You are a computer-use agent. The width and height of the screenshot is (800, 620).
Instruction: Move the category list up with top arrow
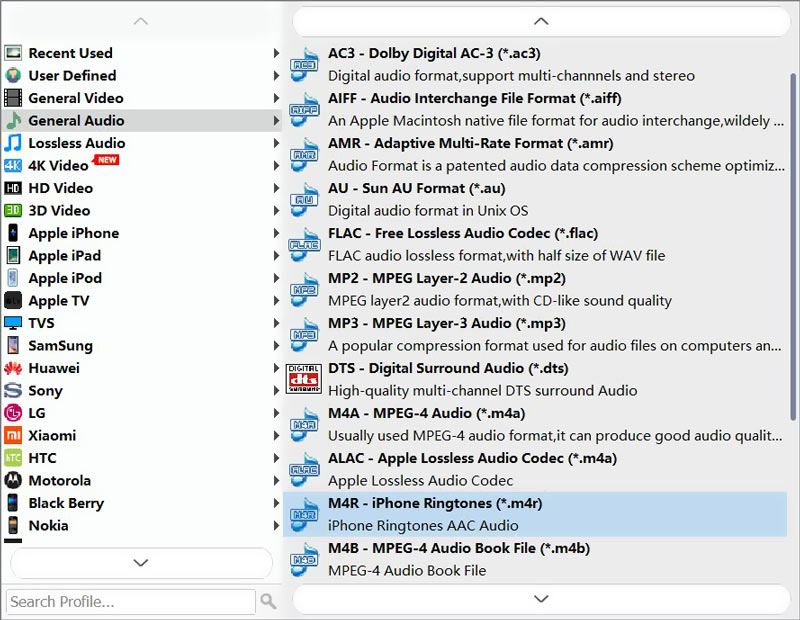[141, 21]
